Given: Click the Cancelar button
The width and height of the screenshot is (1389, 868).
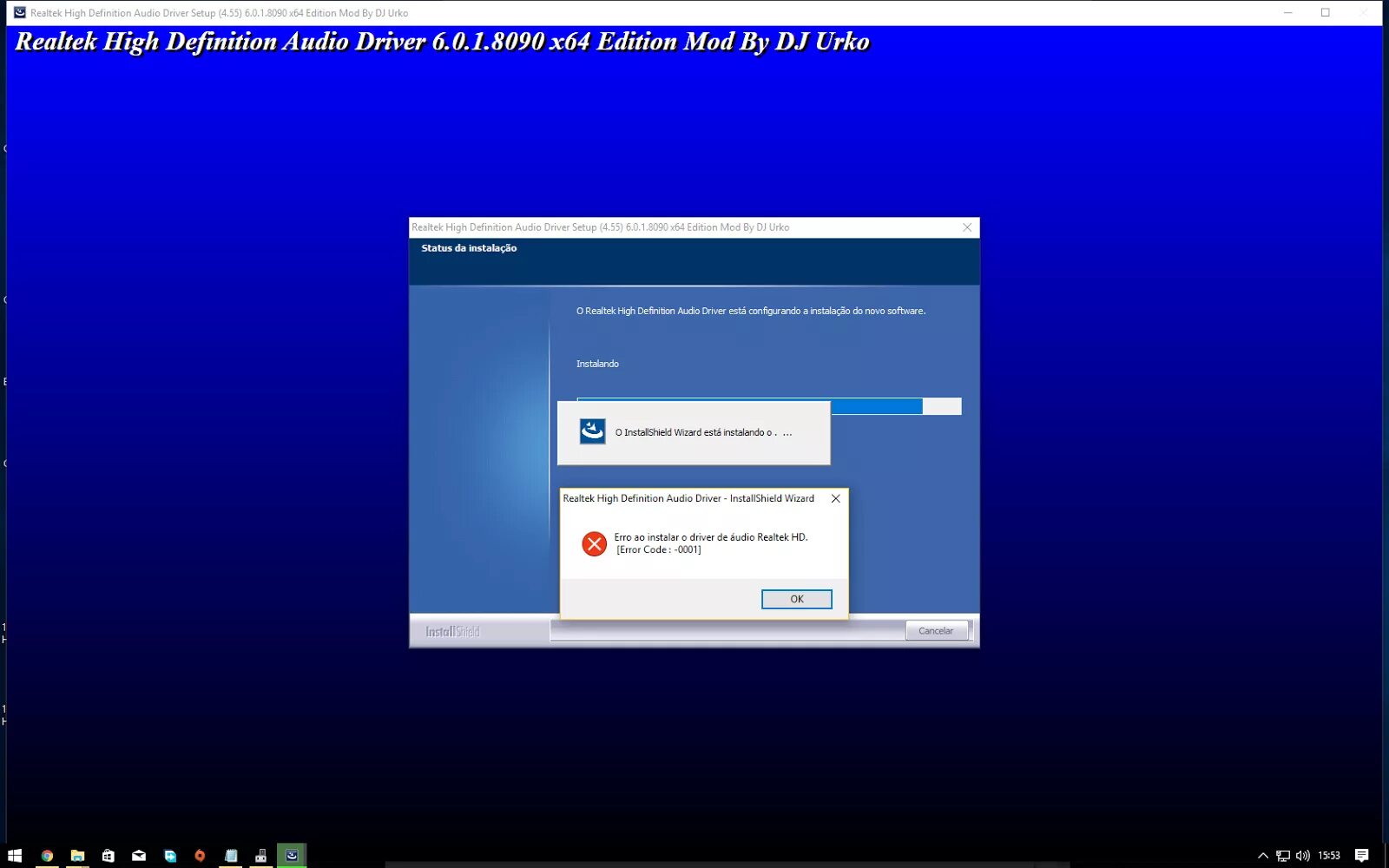Looking at the screenshot, I should [936, 631].
